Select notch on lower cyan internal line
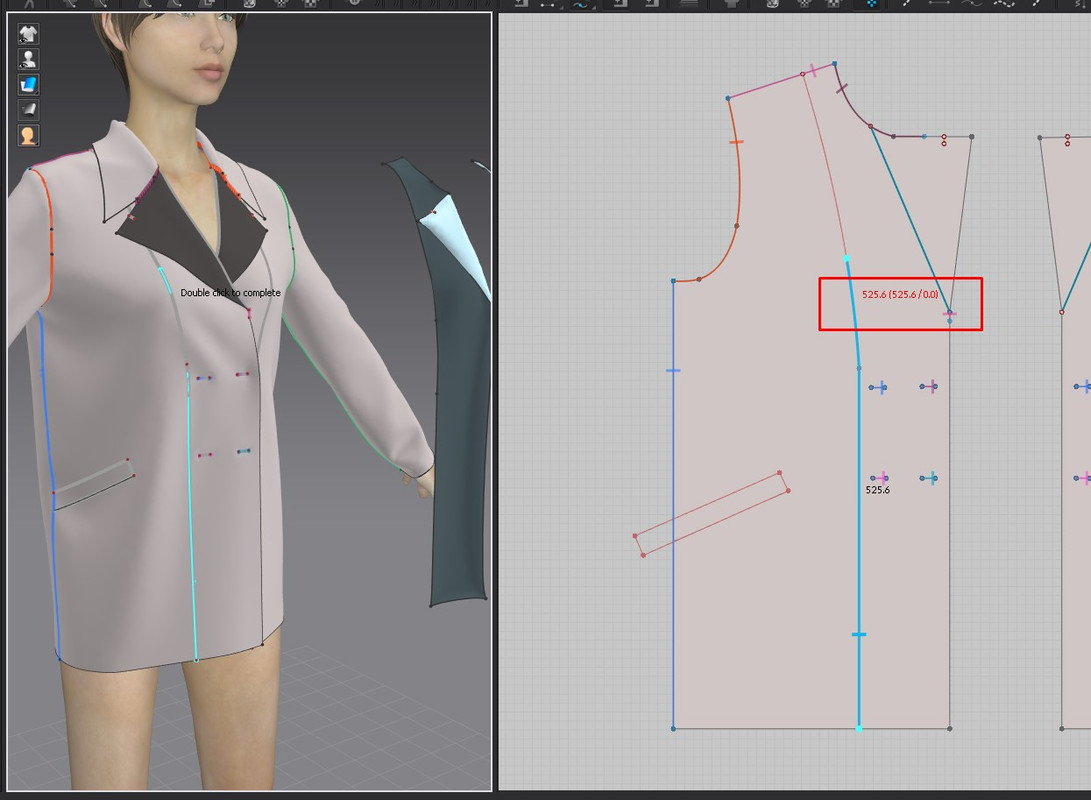 [x=859, y=634]
